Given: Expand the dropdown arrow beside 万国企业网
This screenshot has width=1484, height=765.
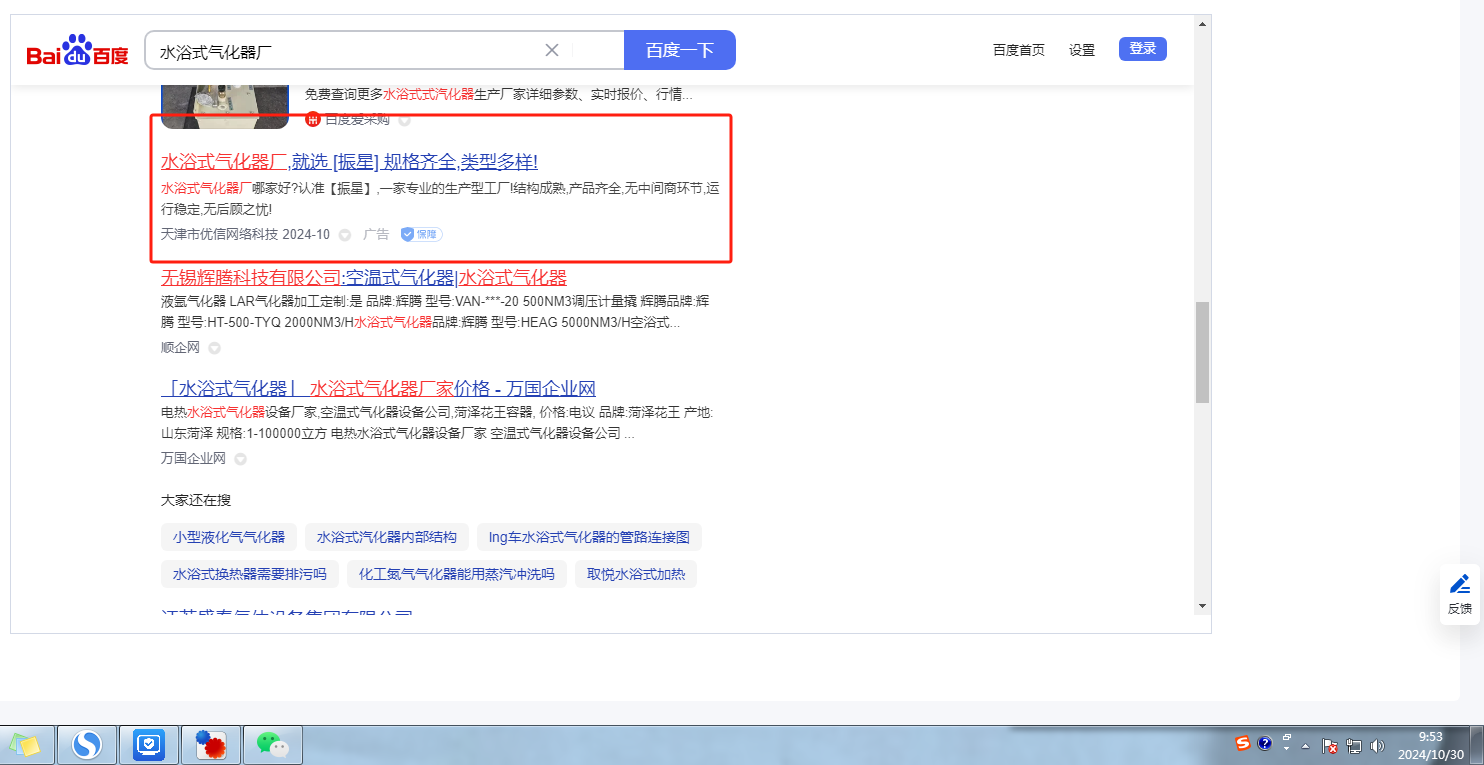Looking at the screenshot, I should (x=240, y=459).
